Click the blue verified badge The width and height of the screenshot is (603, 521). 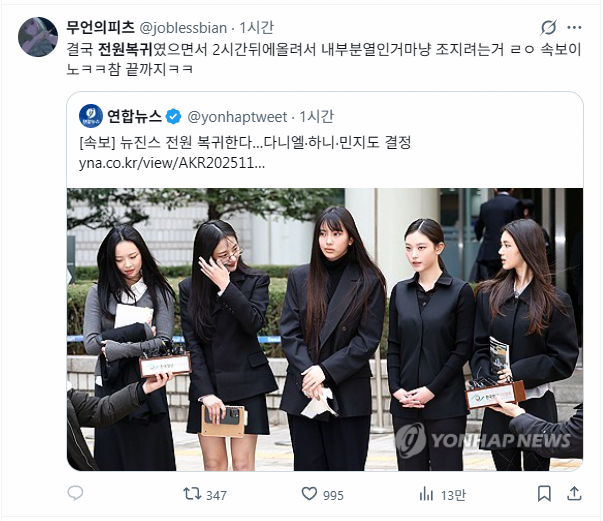(x=174, y=117)
